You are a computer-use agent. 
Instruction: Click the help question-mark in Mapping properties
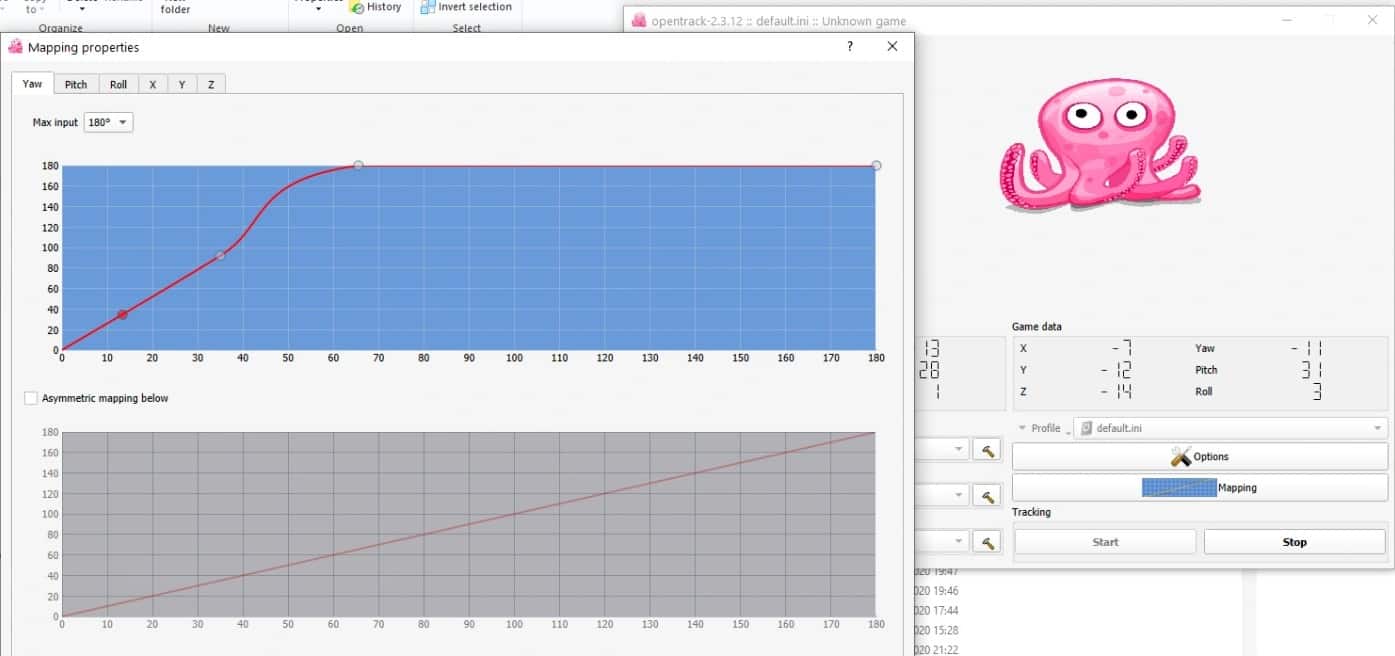[x=849, y=46]
